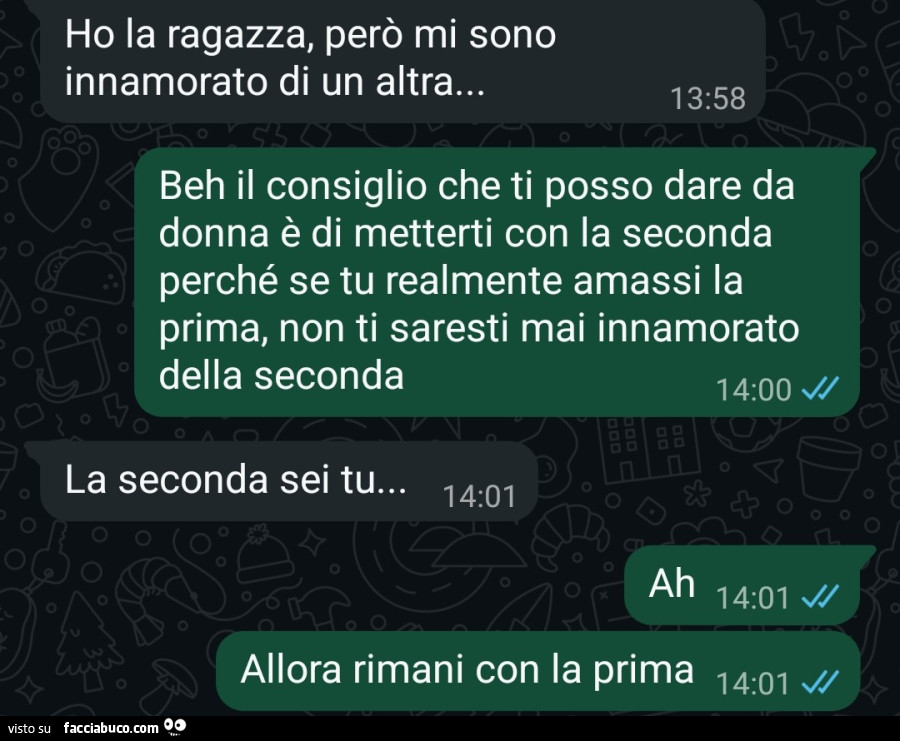Click the message 'Ho la ragazza, però mi sono innamorato'
This screenshot has width=900, height=741.
(403, 59)
